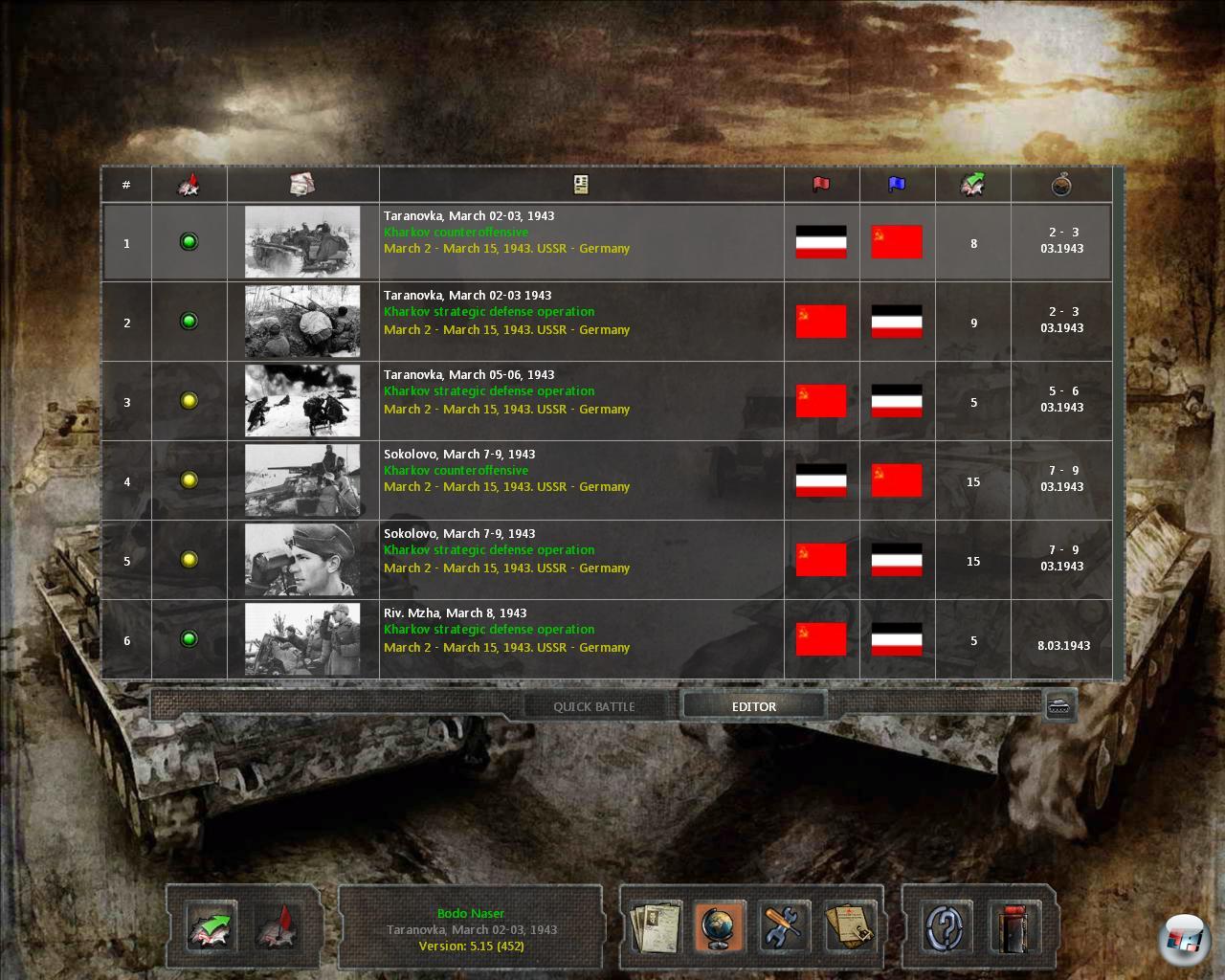The height and width of the screenshot is (980, 1225).
Task: Click the German flag in row 1
Action: [x=821, y=242]
